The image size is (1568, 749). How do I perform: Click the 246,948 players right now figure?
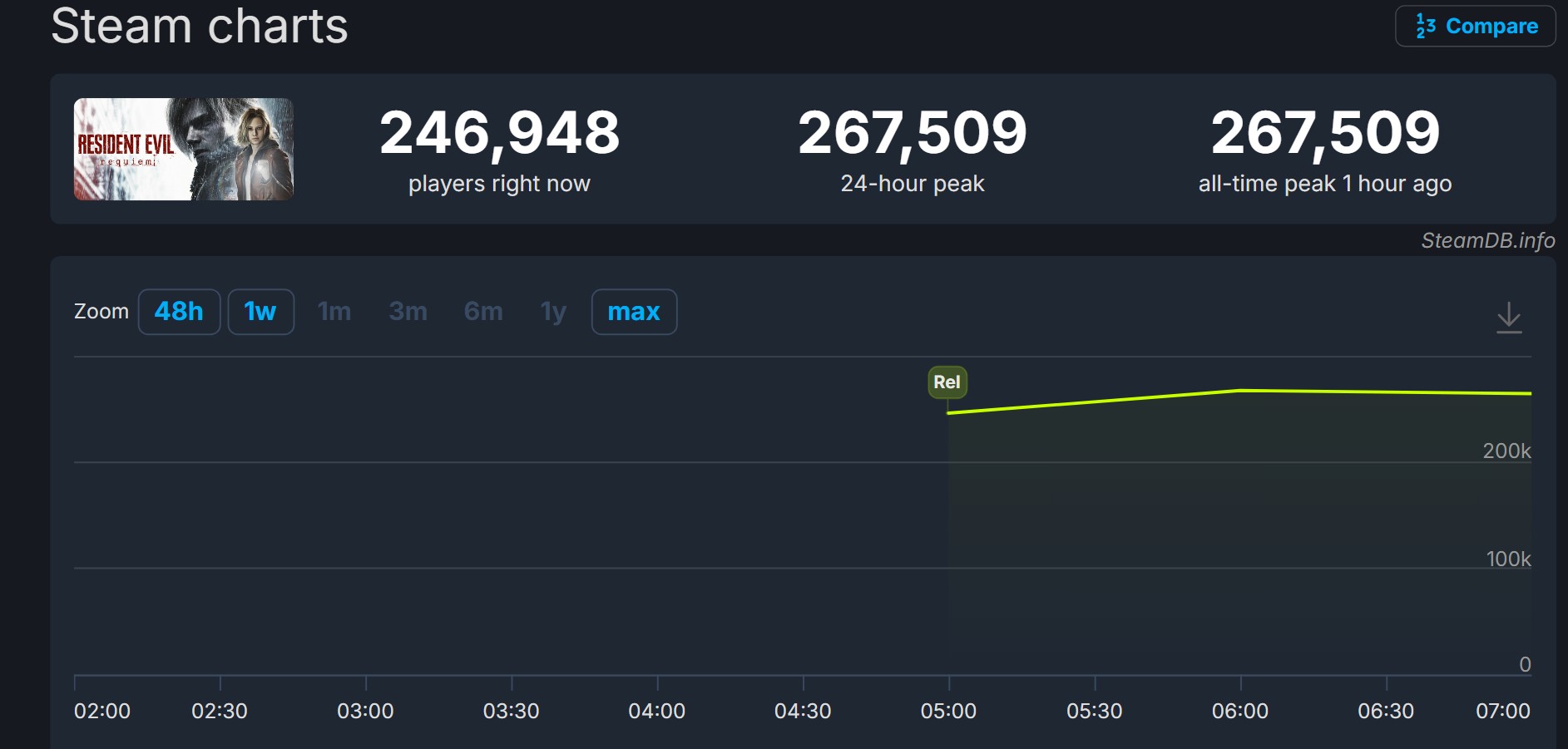pos(499,133)
